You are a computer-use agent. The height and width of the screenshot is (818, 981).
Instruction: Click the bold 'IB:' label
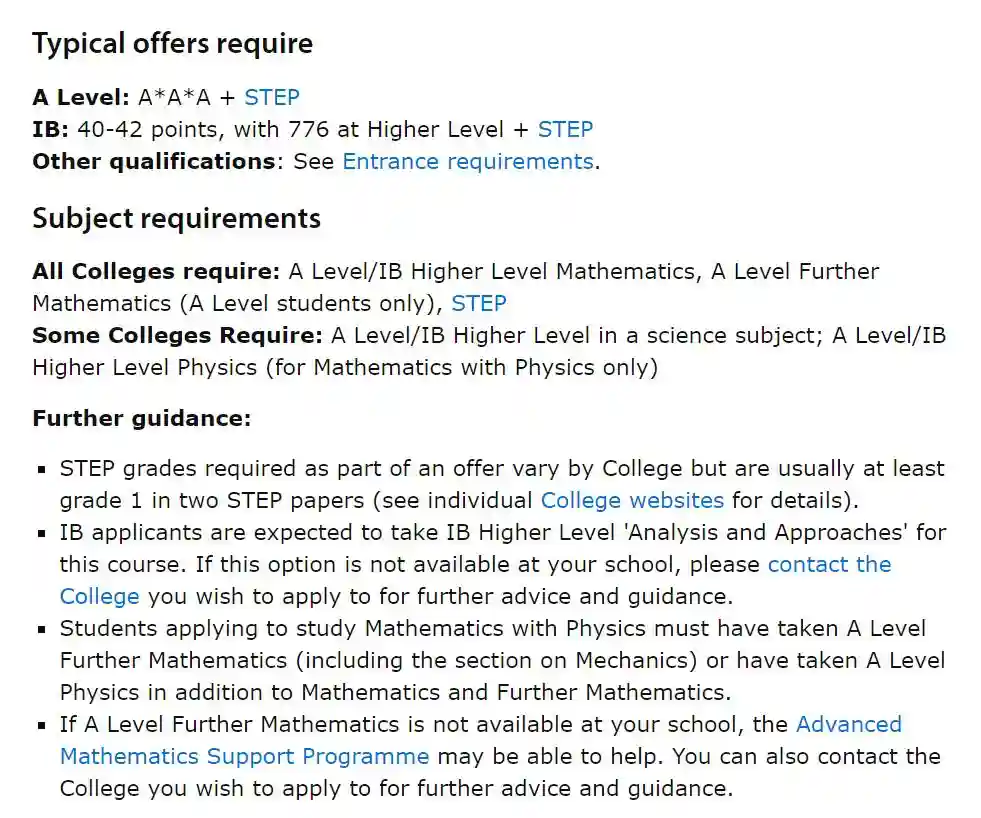coord(50,129)
